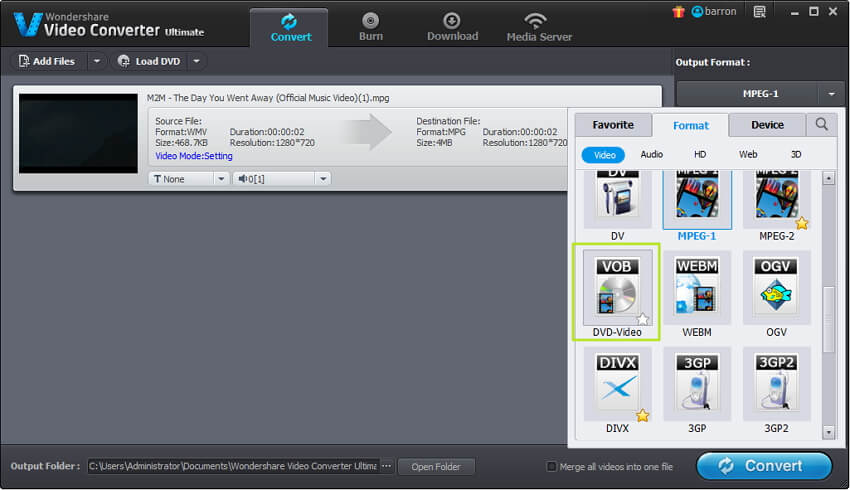Viewport: 850px width, 490px height.
Task: Expand the Load DVD dropdown arrow
Action: pyautogui.click(x=197, y=61)
